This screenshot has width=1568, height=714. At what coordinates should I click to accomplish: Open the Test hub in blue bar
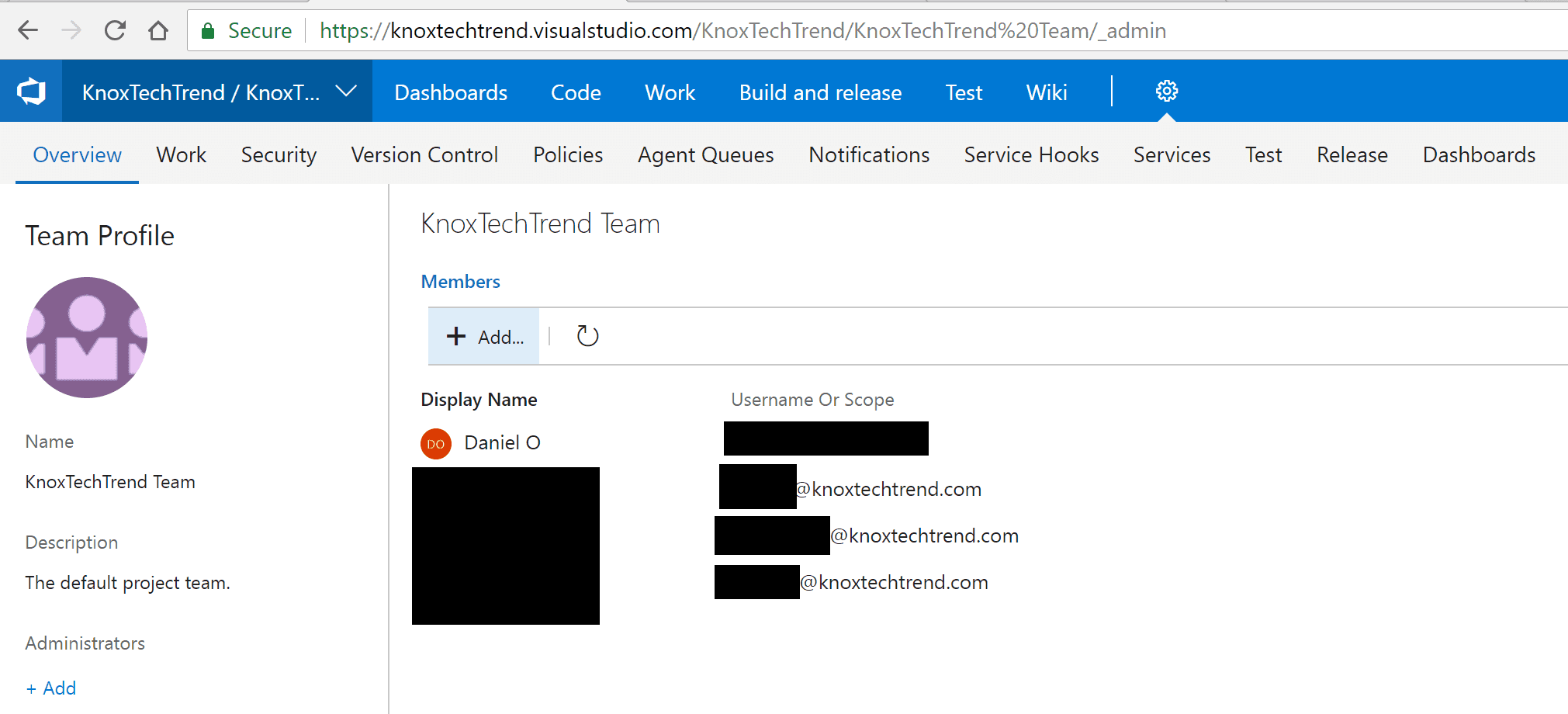coord(964,92)
